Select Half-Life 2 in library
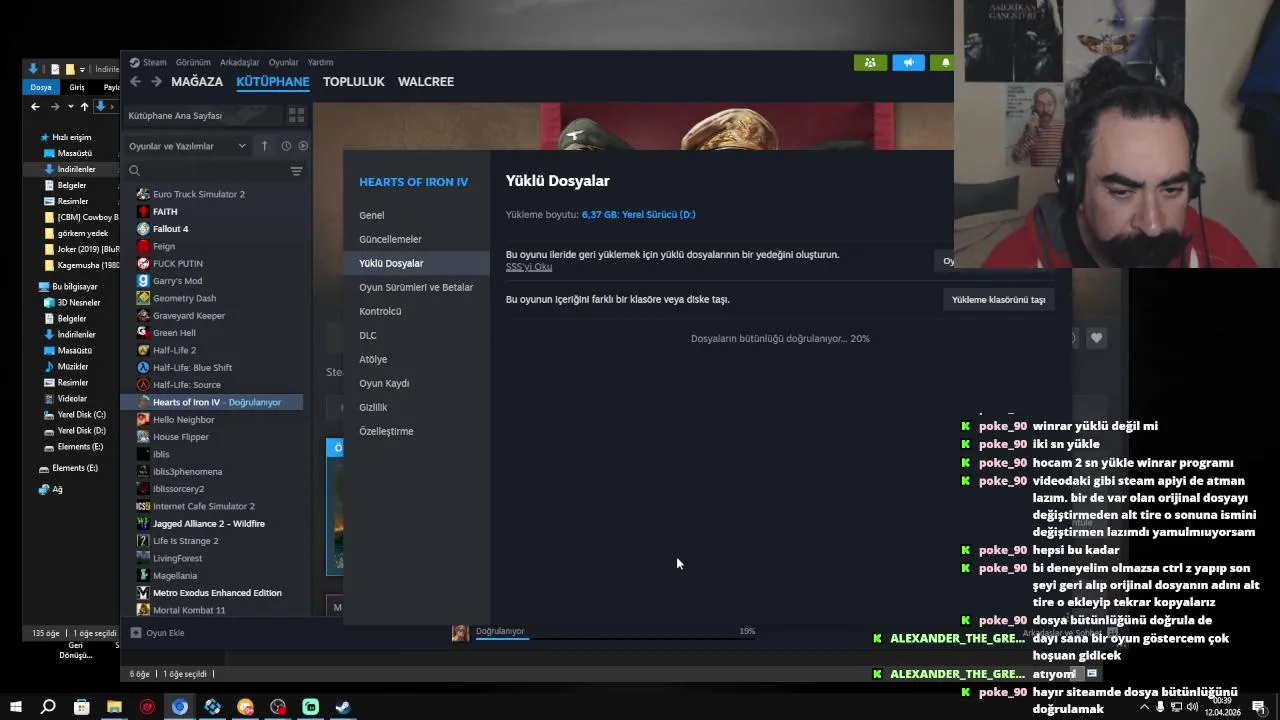1280x720 pixels. click(212, 350)
